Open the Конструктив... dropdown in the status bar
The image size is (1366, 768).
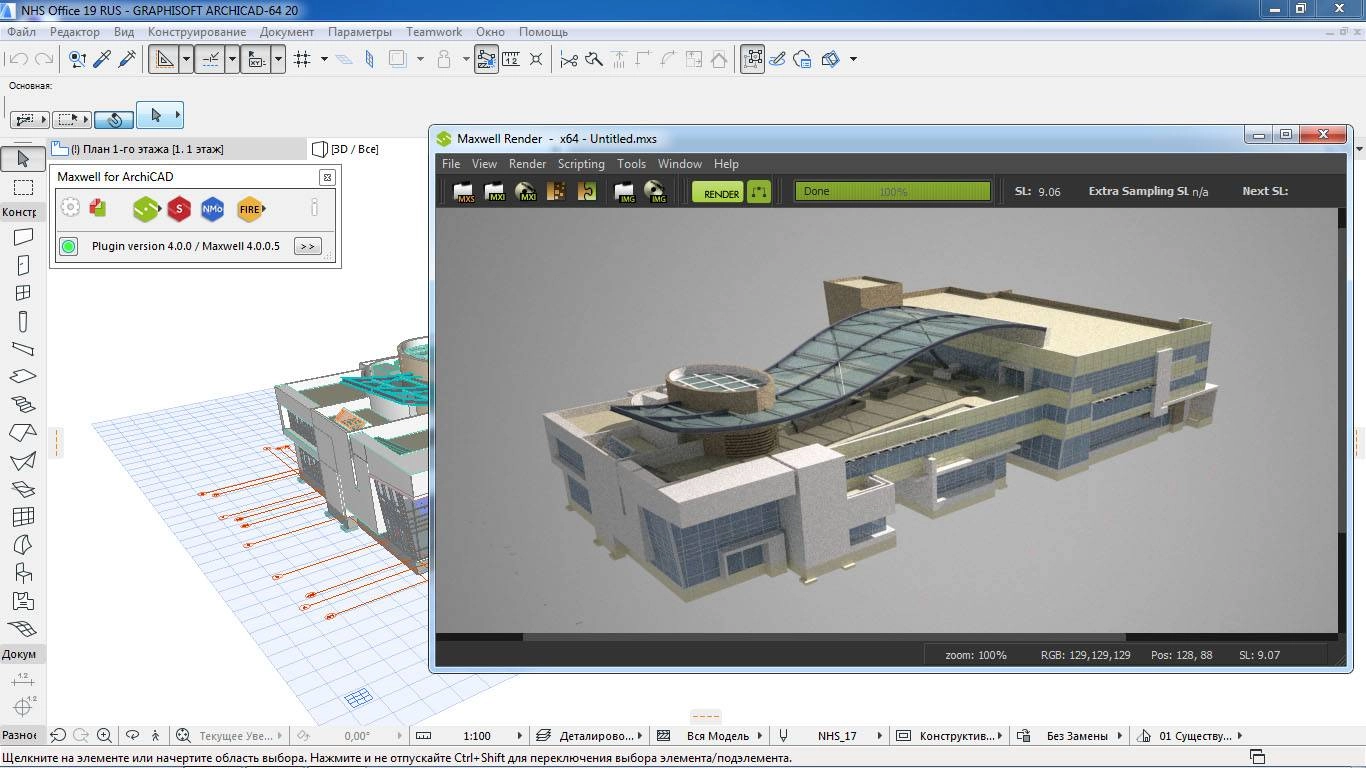pyautogui.click(x=949, y=735)
